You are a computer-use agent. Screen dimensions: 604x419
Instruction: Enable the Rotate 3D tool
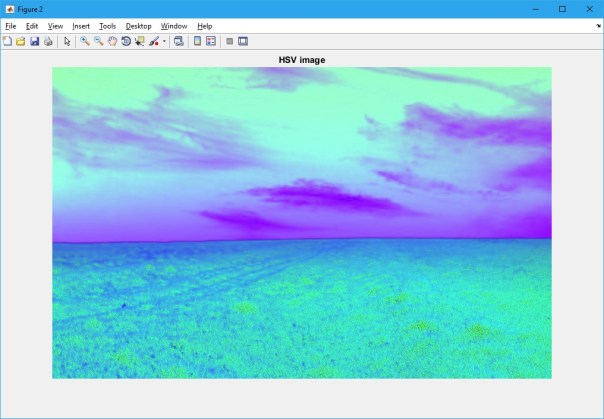(x=126, y=41)
